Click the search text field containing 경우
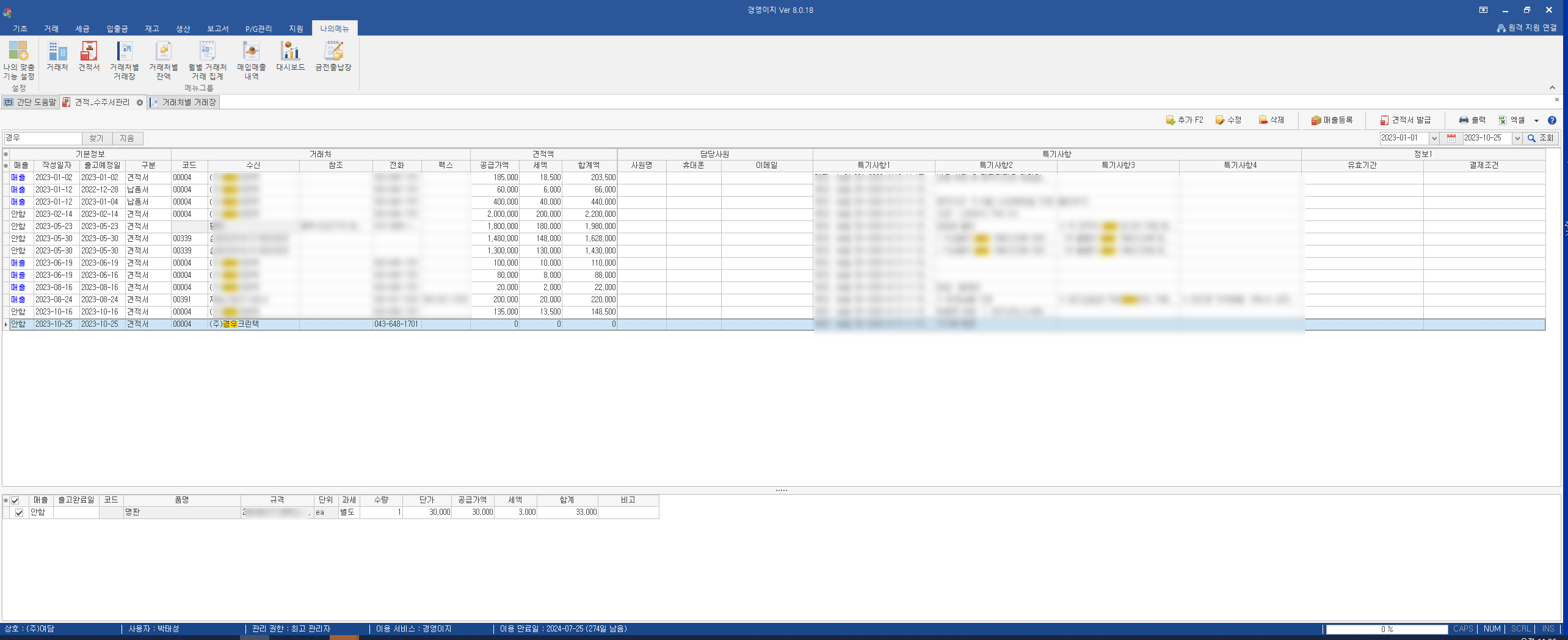1568x640 pixels. pyautogui.click(x=43, y=139)
